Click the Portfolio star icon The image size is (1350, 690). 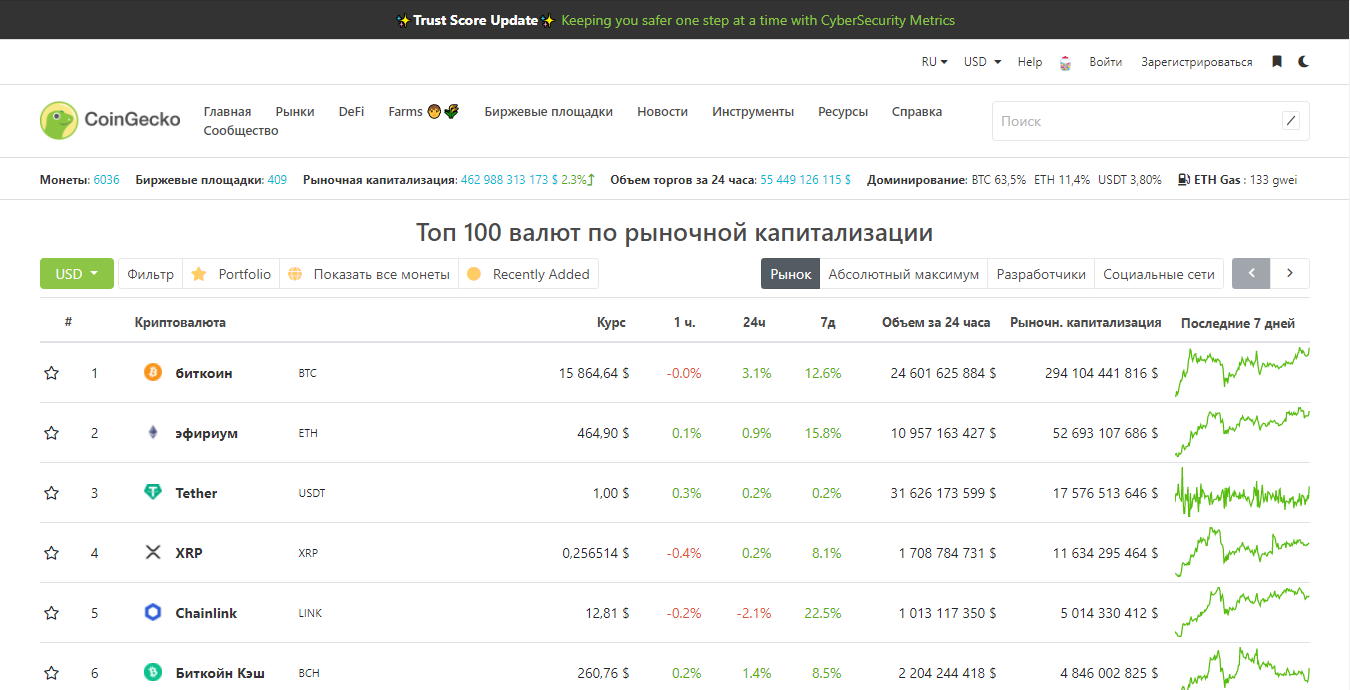199,274
